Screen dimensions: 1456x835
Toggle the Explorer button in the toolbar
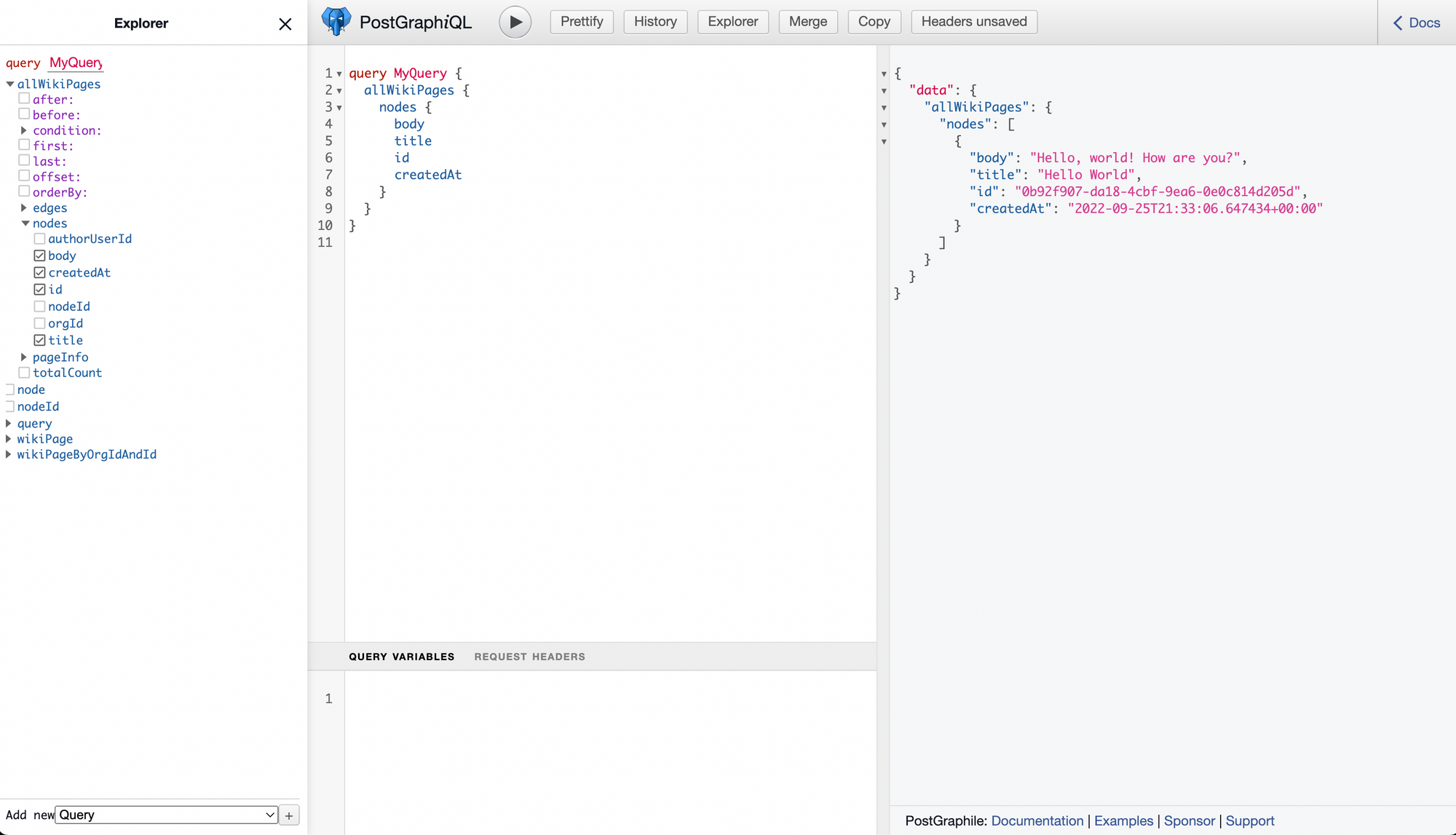tap(732, 22)
